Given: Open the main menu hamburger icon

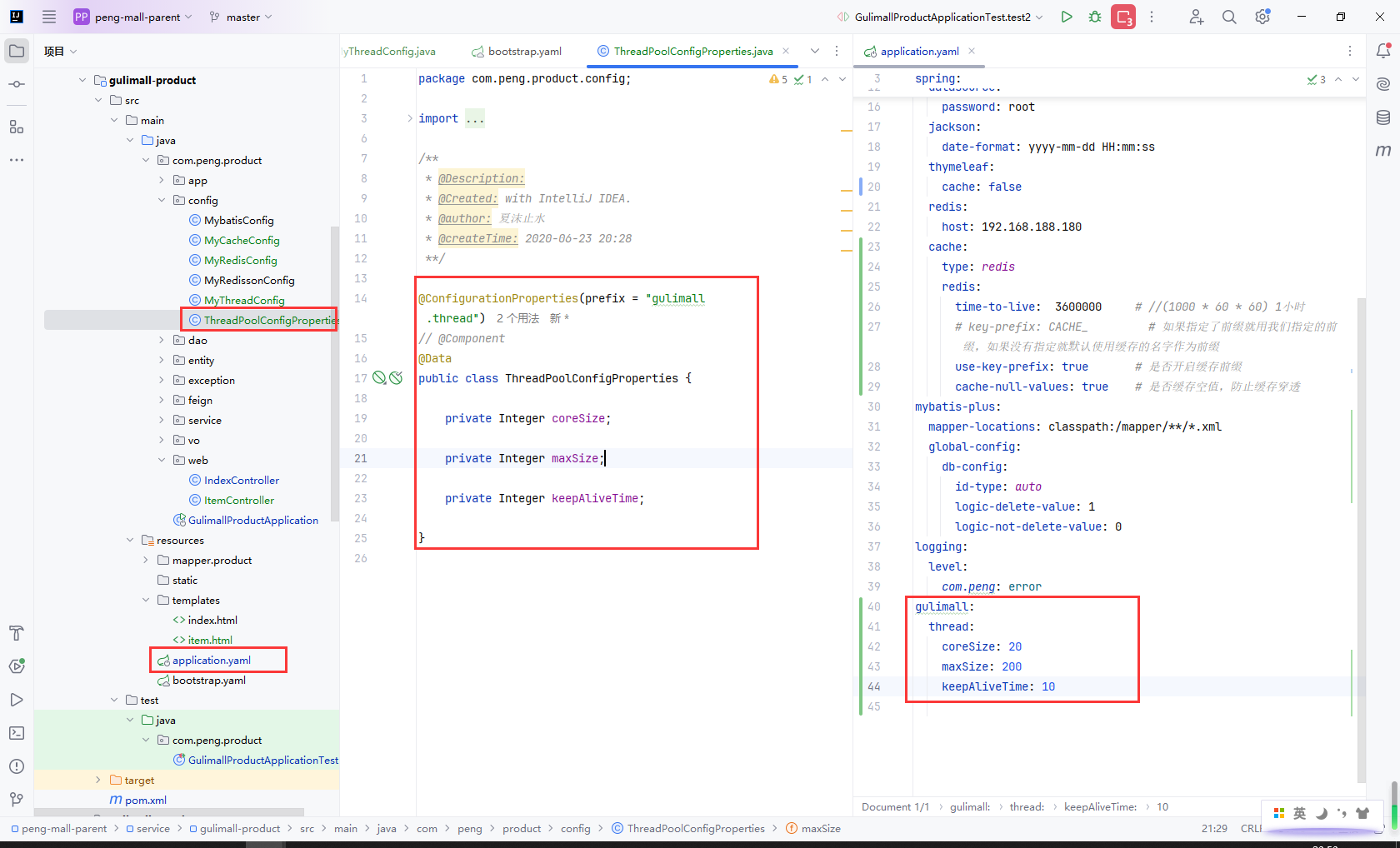Looking at the screenshot, I should pos(49,17).
